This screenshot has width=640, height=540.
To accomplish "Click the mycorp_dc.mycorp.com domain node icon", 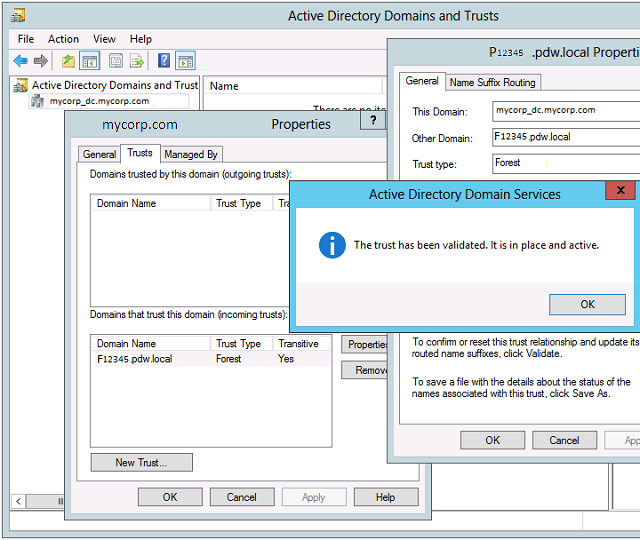I will (37, 101).
